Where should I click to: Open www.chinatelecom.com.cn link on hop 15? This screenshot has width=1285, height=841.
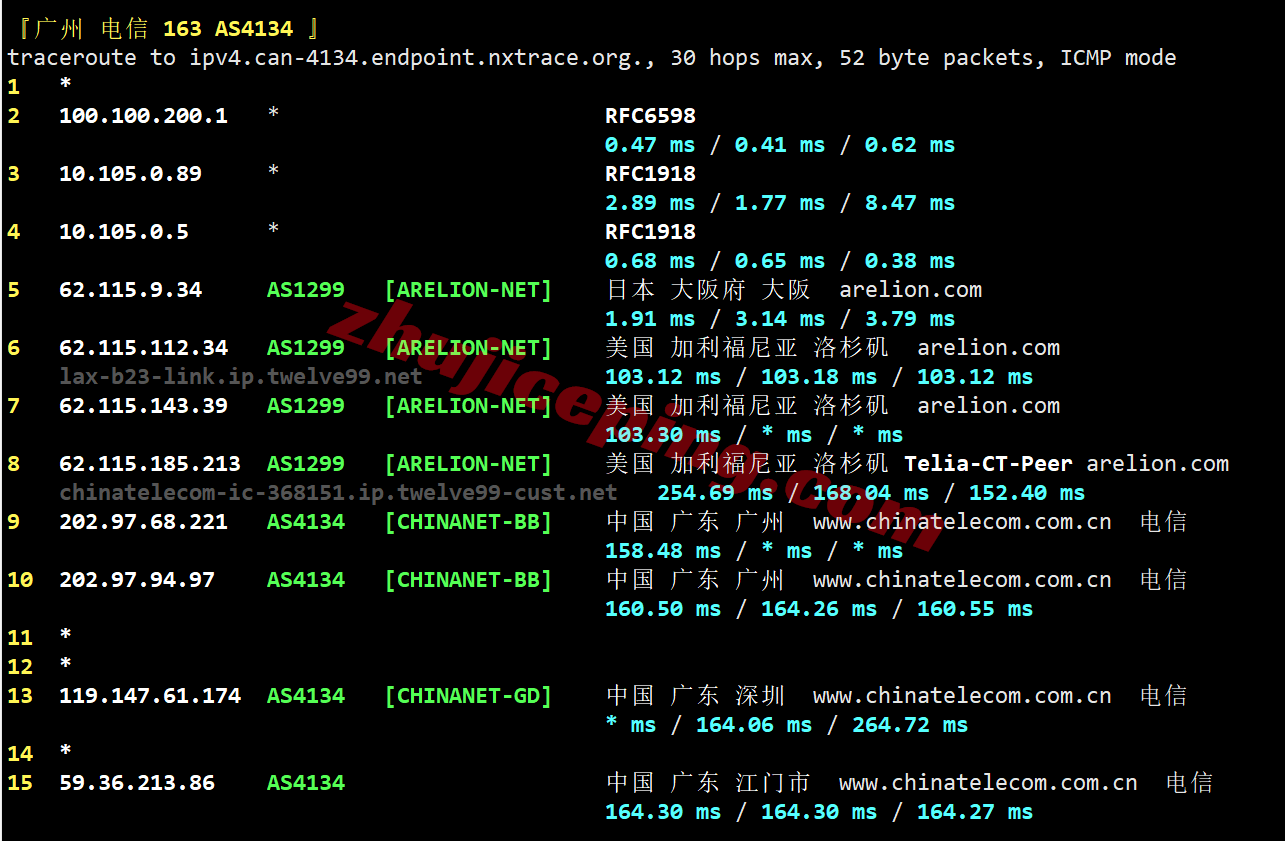[x=987, y=783]
